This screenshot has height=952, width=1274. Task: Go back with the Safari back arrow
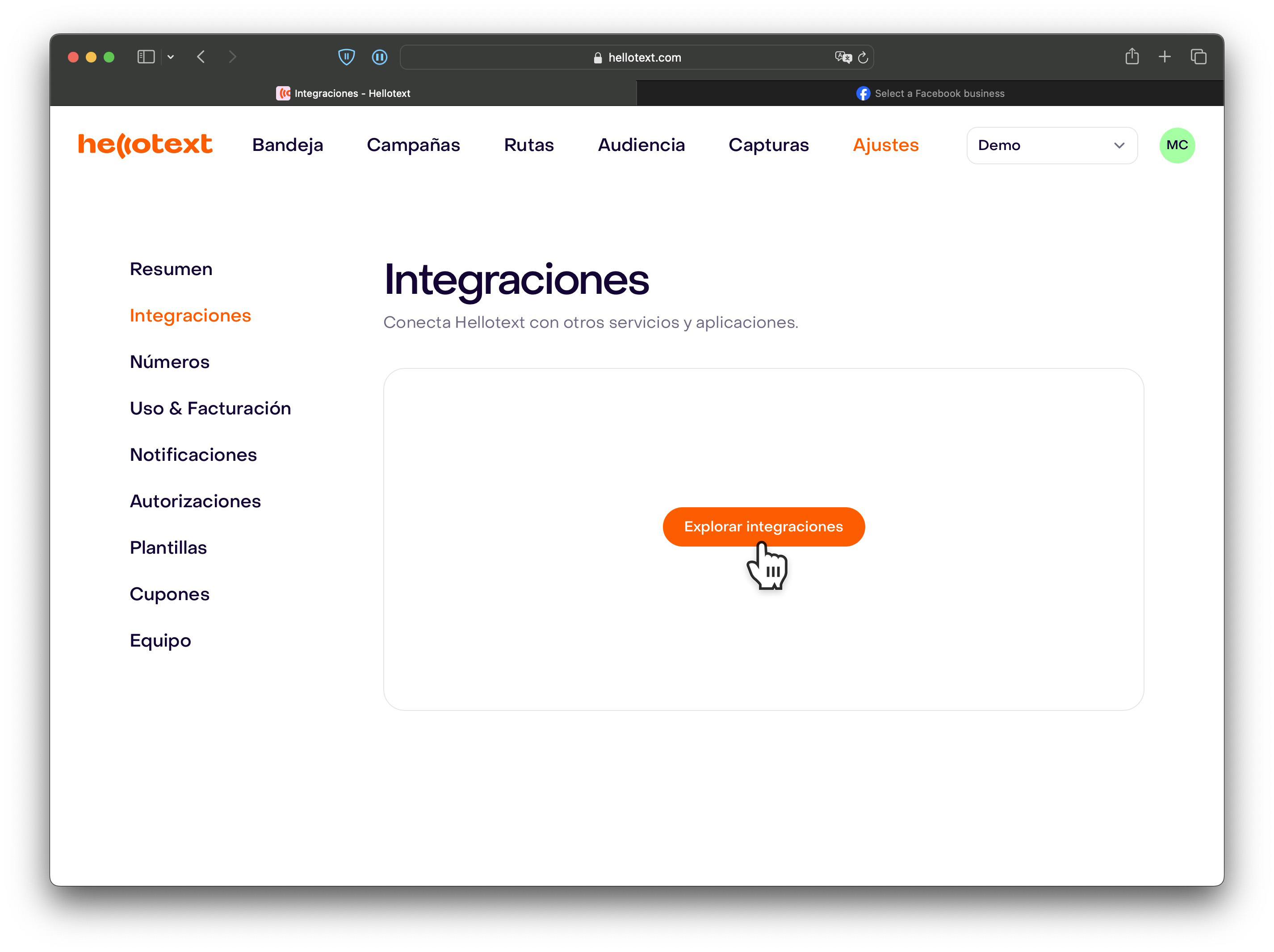(201, 57)
